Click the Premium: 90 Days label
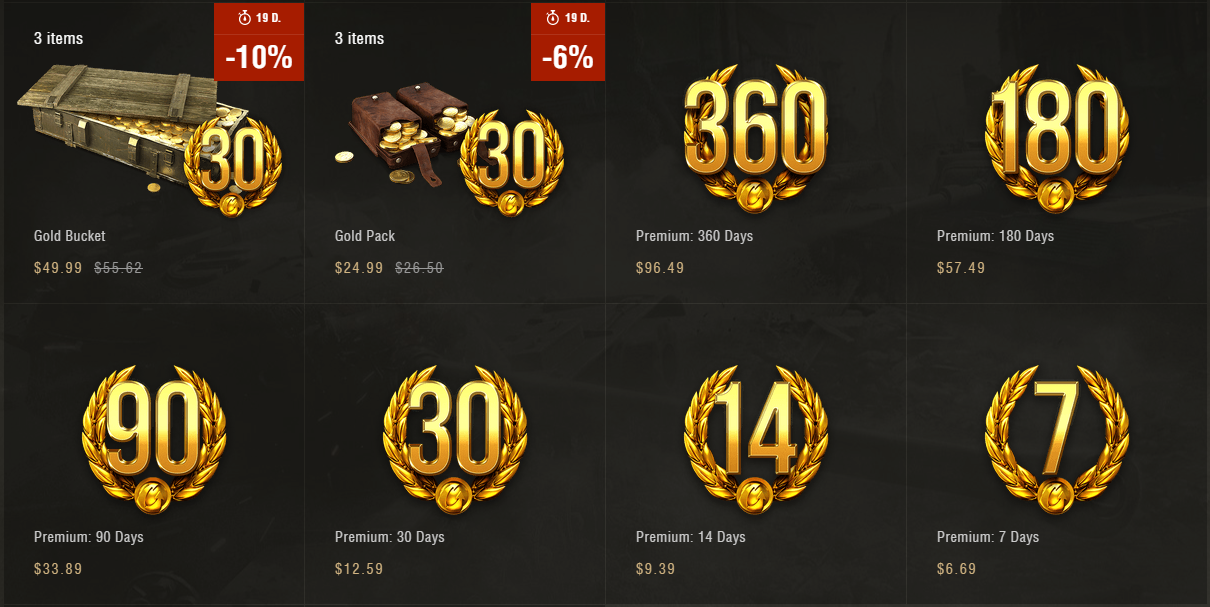Viewport: 1210px width, 607px height. [89, 537]
